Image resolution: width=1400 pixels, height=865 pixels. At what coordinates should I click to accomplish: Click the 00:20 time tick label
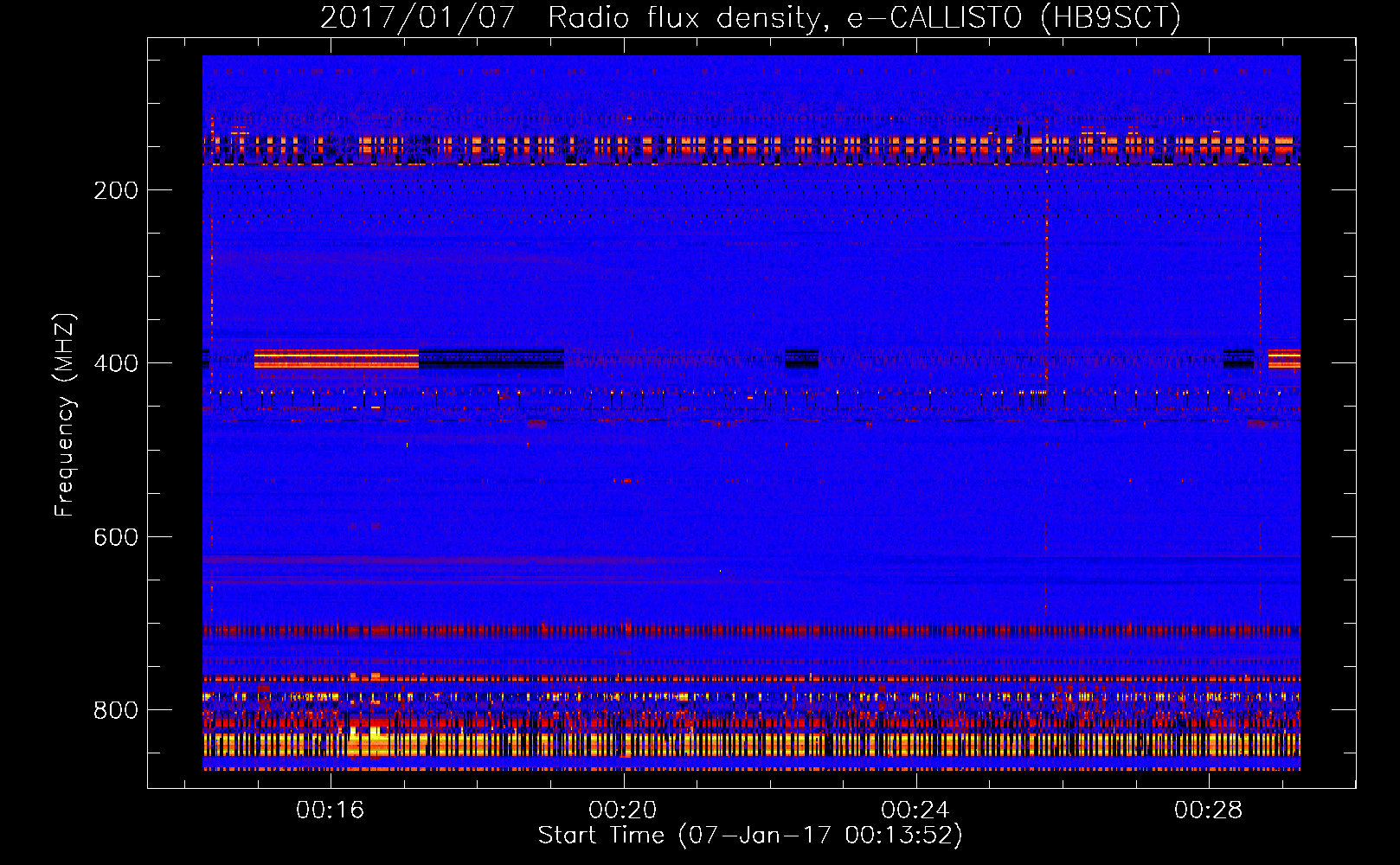coord(623,811)
